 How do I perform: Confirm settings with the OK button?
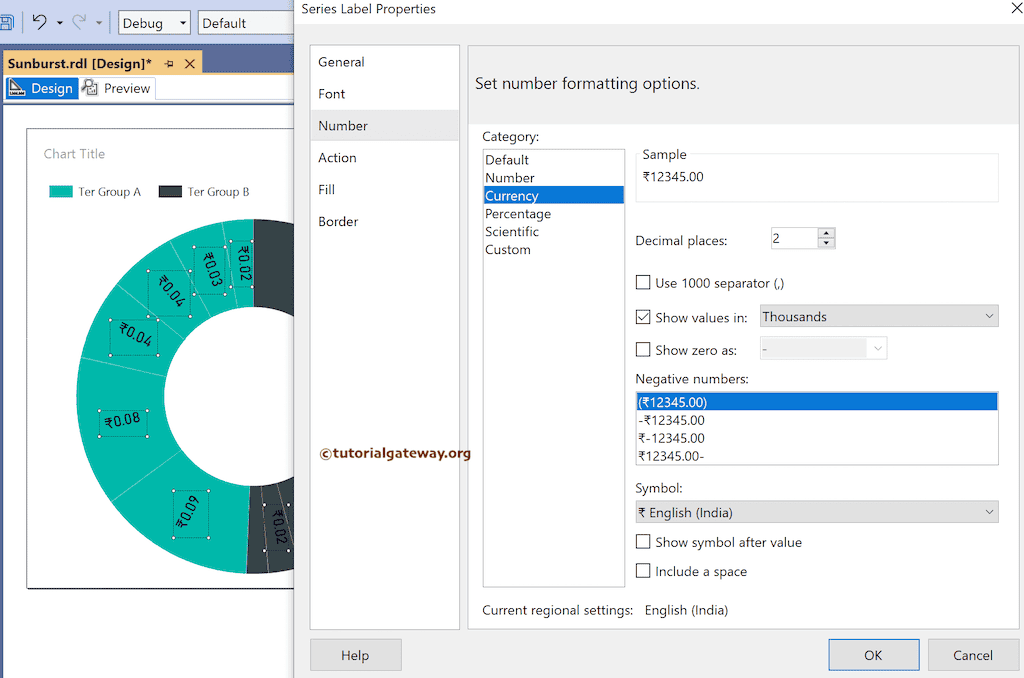coord(873,655)
